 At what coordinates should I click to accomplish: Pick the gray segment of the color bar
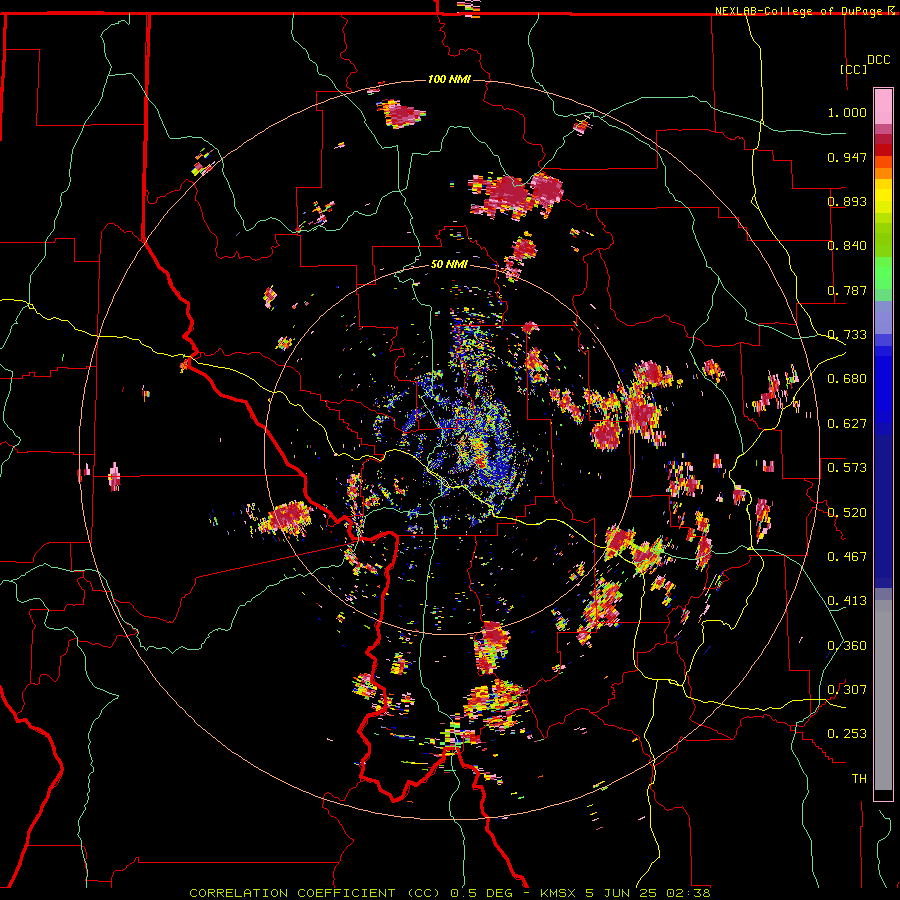[883, 695]
